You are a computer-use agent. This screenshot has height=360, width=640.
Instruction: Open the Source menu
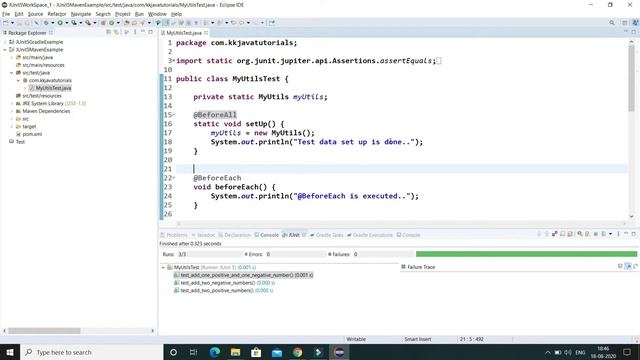pos(35,14)
